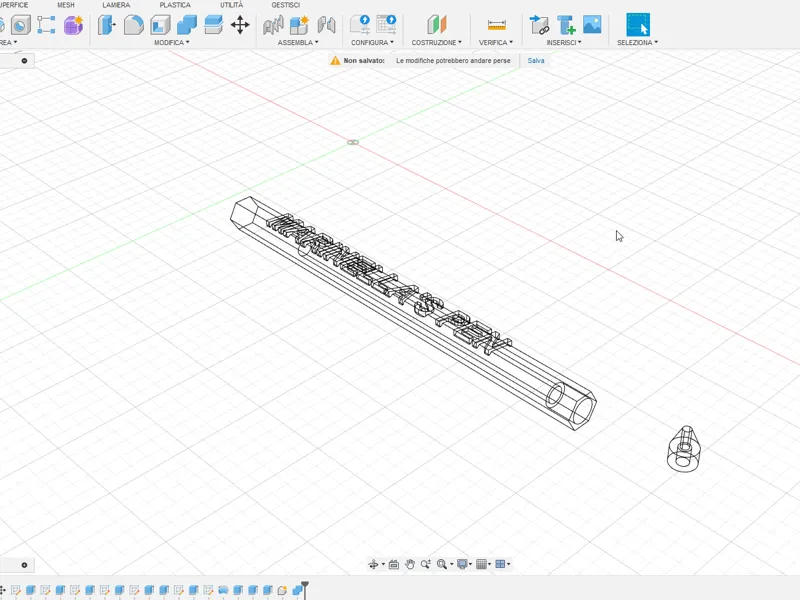Toggle the bottom-left comments panel button

point(24,565)
